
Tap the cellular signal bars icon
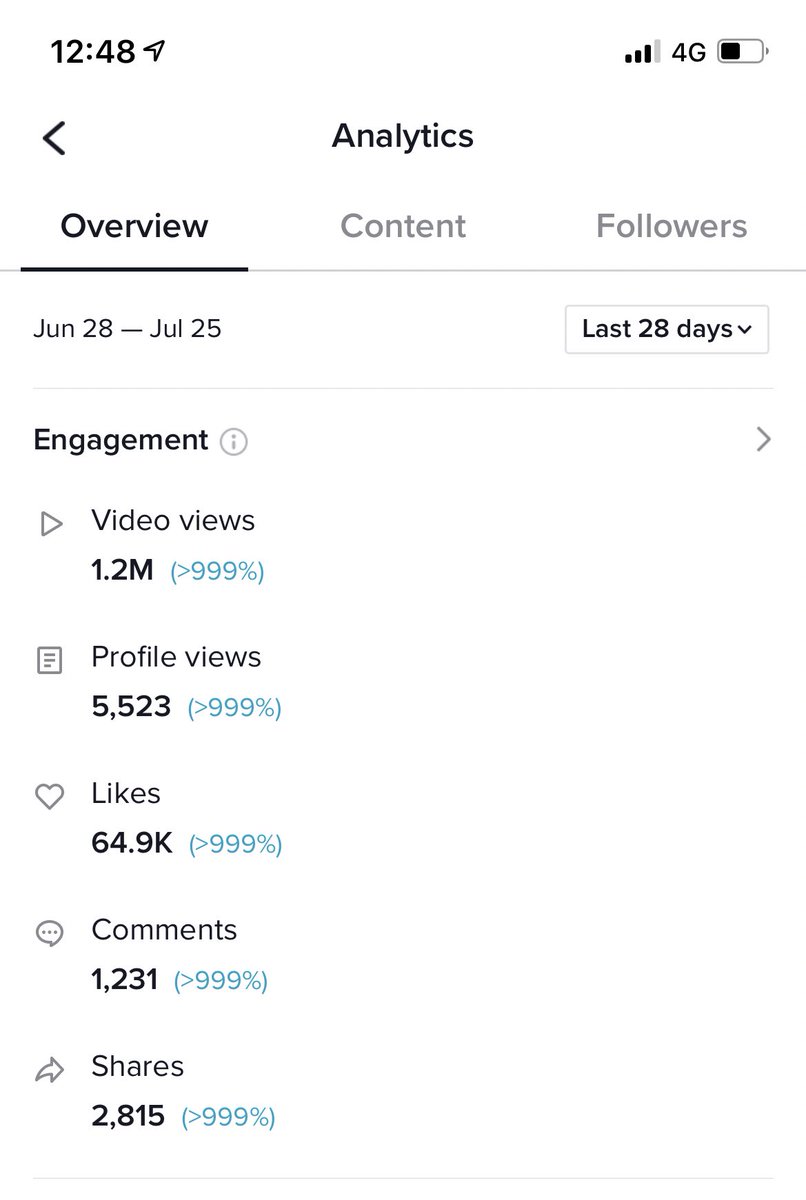coord(642,52)
